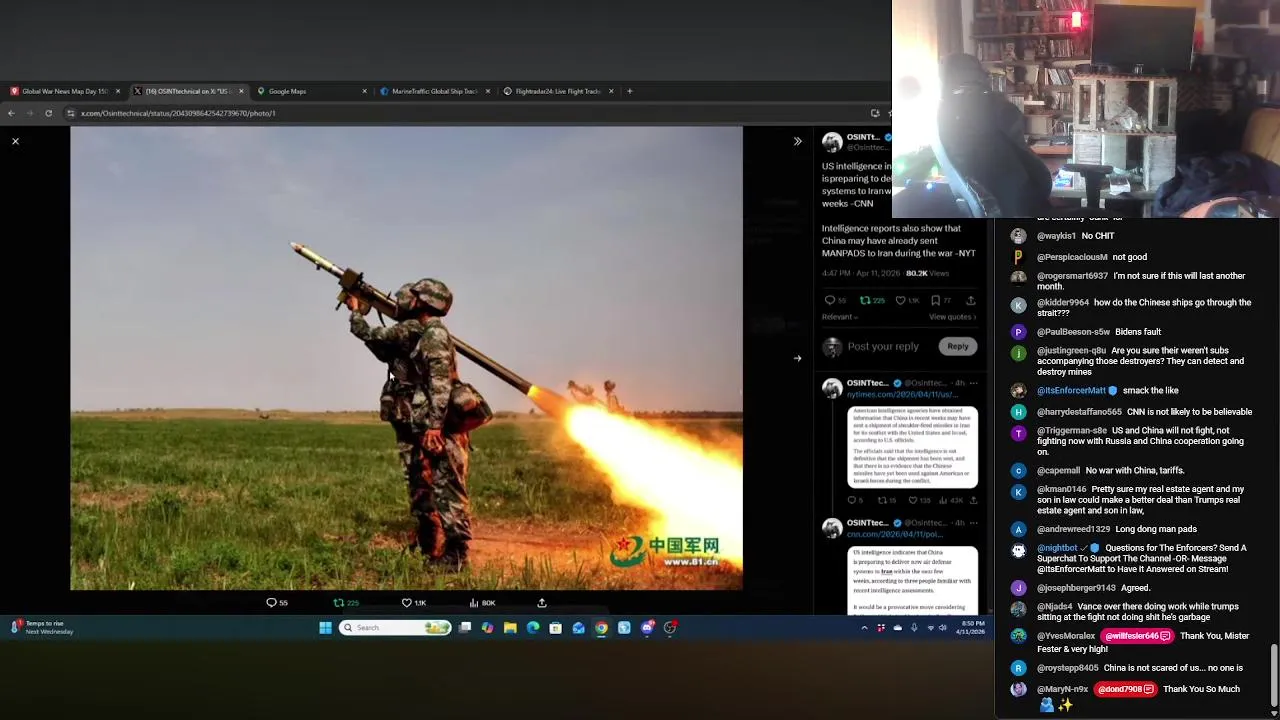Click the reply icon in the main tweet sidebar
Viewport: 1280px width, 720px height.
tap(829, 300)
